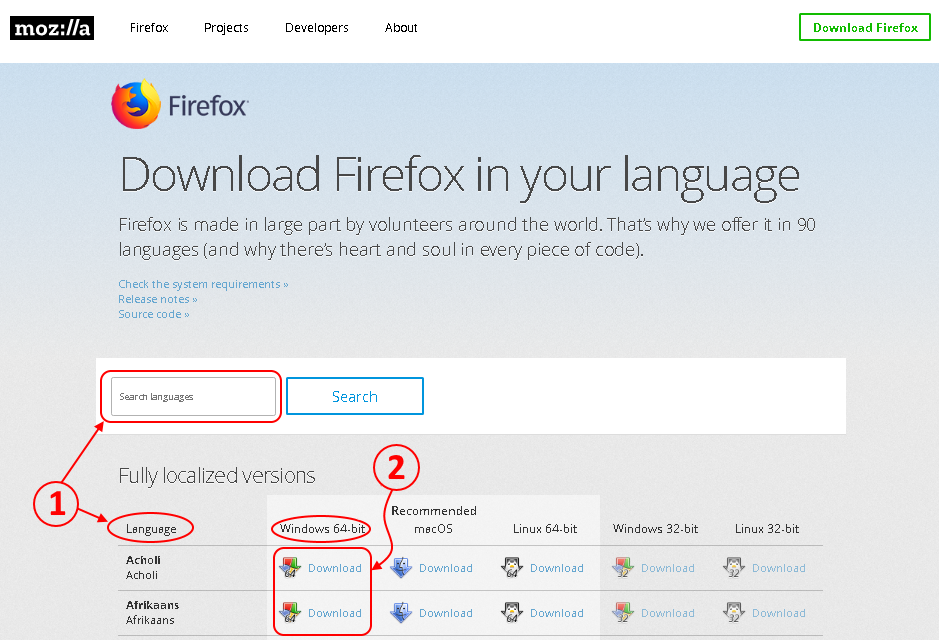
Task: Download Acholi Linux 32-bit version
Action: 779,568
